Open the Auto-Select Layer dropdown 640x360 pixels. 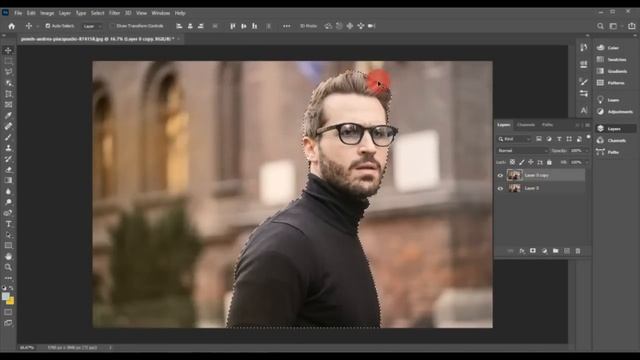(x=92, y=26)
